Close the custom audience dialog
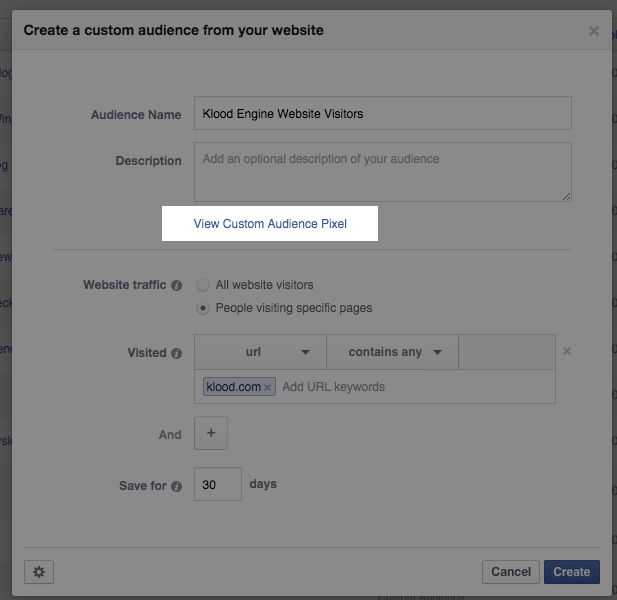 [594, 31]
